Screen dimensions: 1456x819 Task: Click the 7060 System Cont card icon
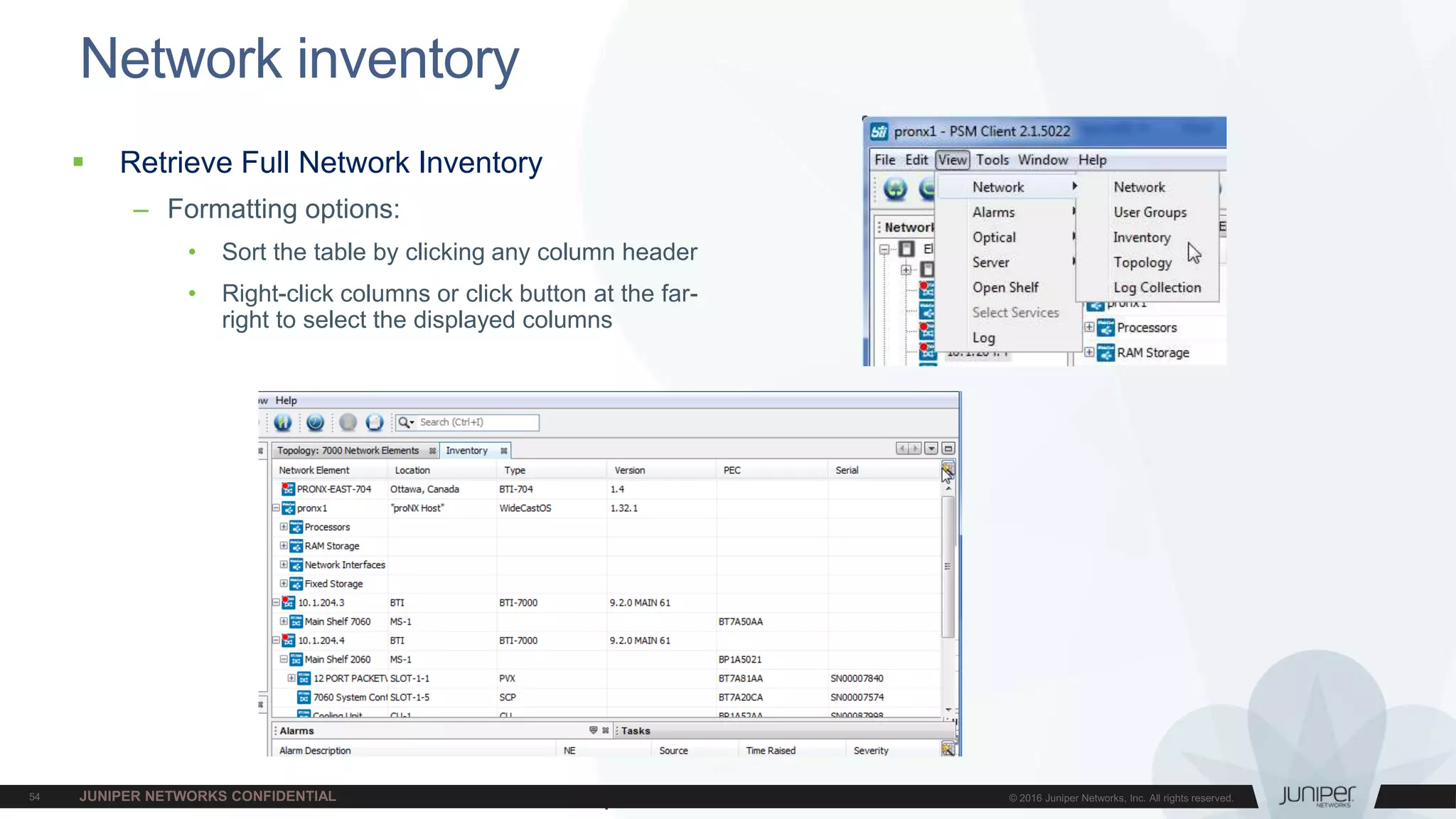pyautogui.click(x=304, y=697)
